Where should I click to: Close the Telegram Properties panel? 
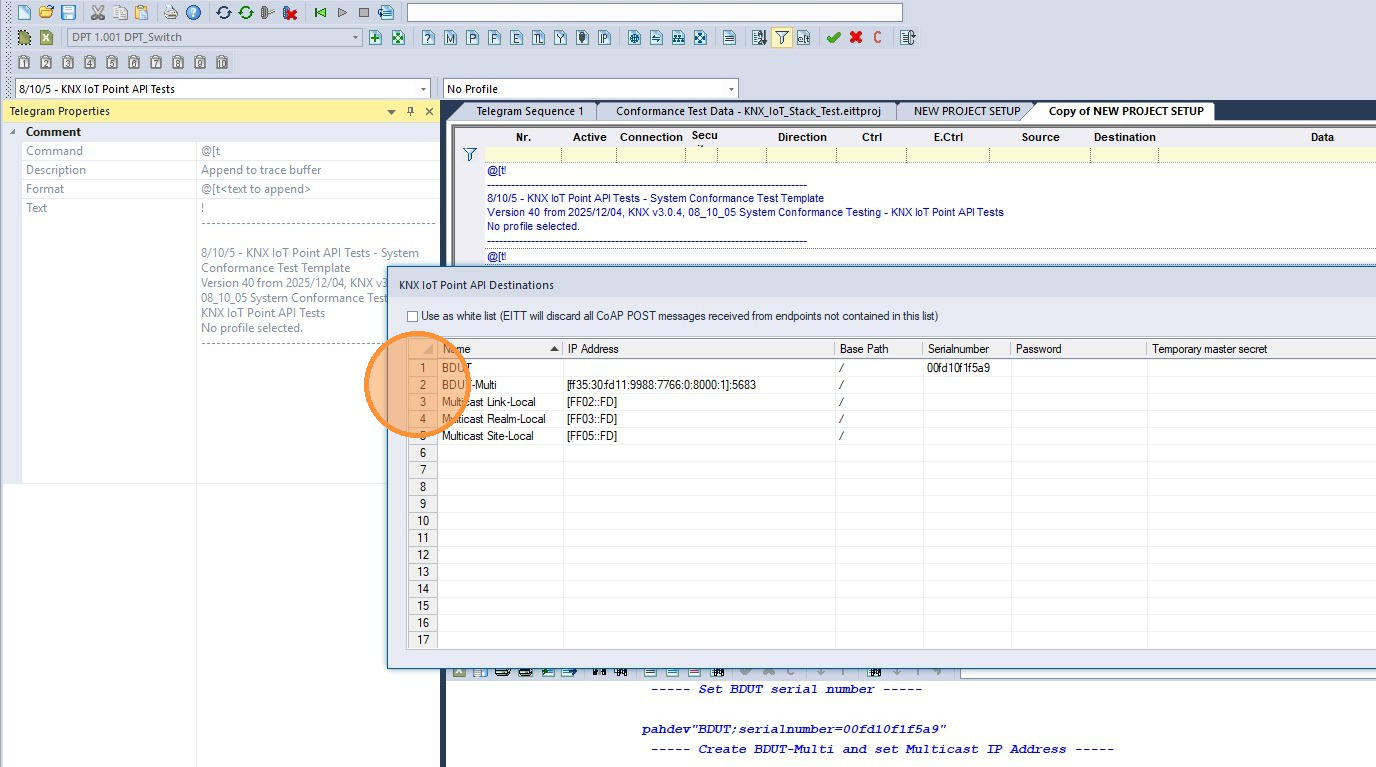(x=429, y=112)
